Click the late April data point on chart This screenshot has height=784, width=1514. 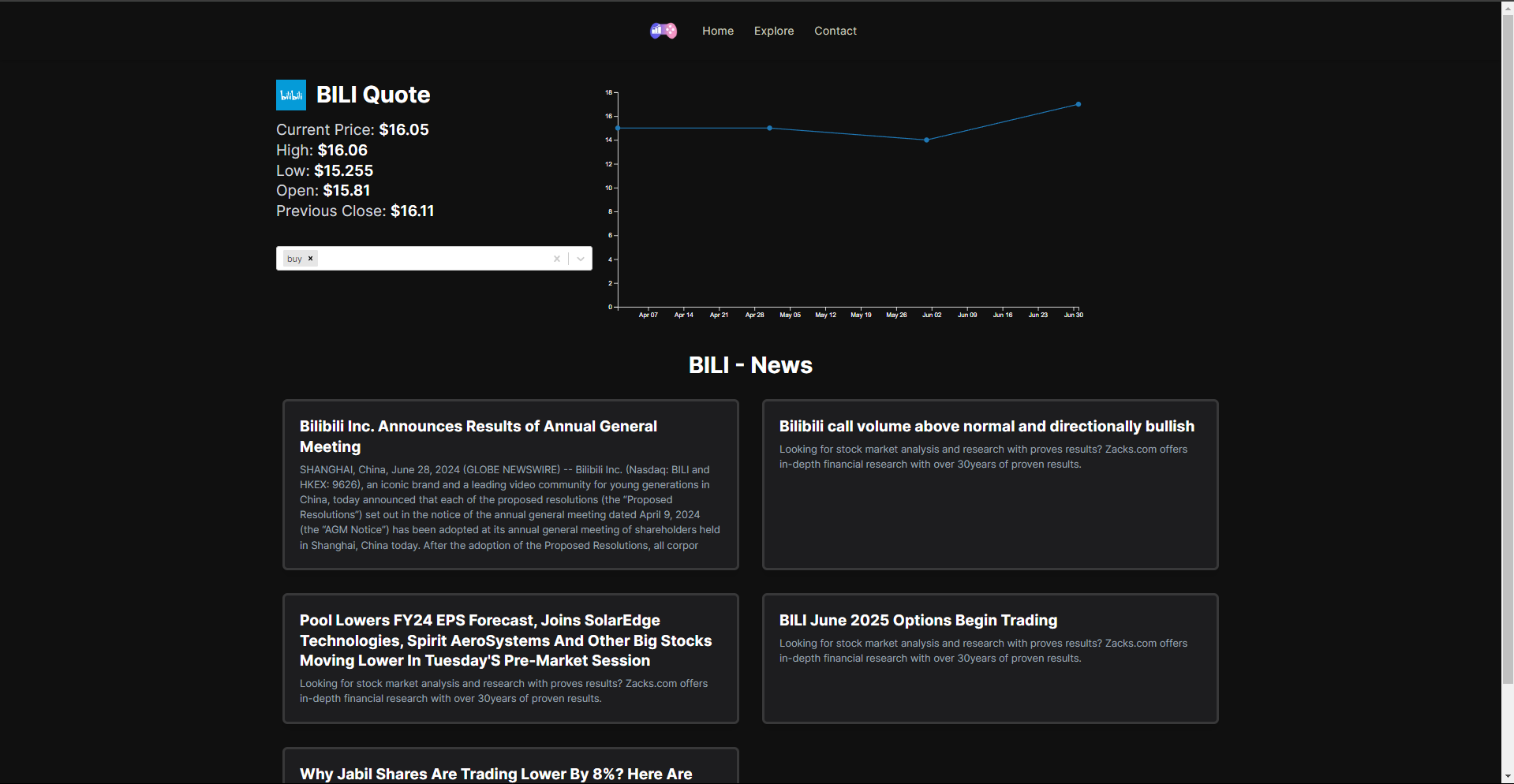point(770,128)
